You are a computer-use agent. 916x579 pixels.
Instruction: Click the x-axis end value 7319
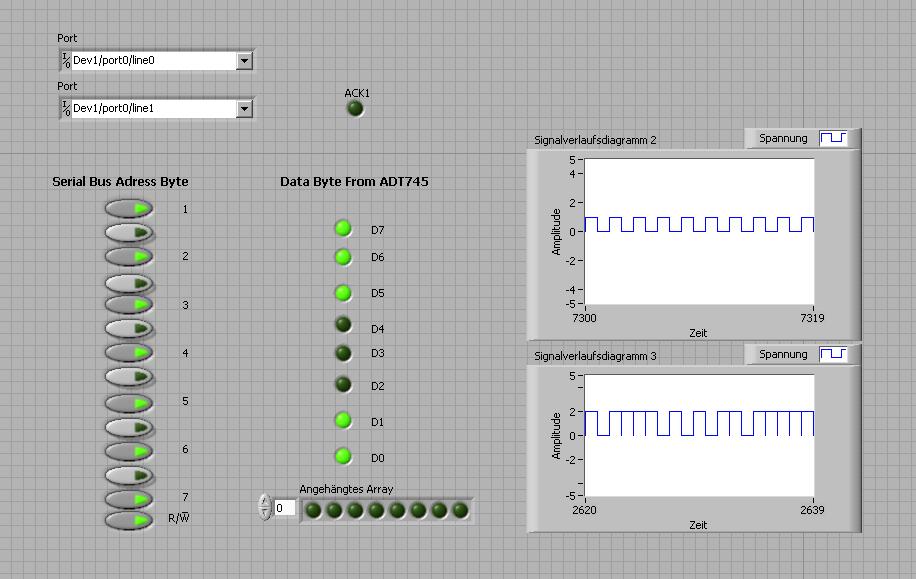coord(812,318)
